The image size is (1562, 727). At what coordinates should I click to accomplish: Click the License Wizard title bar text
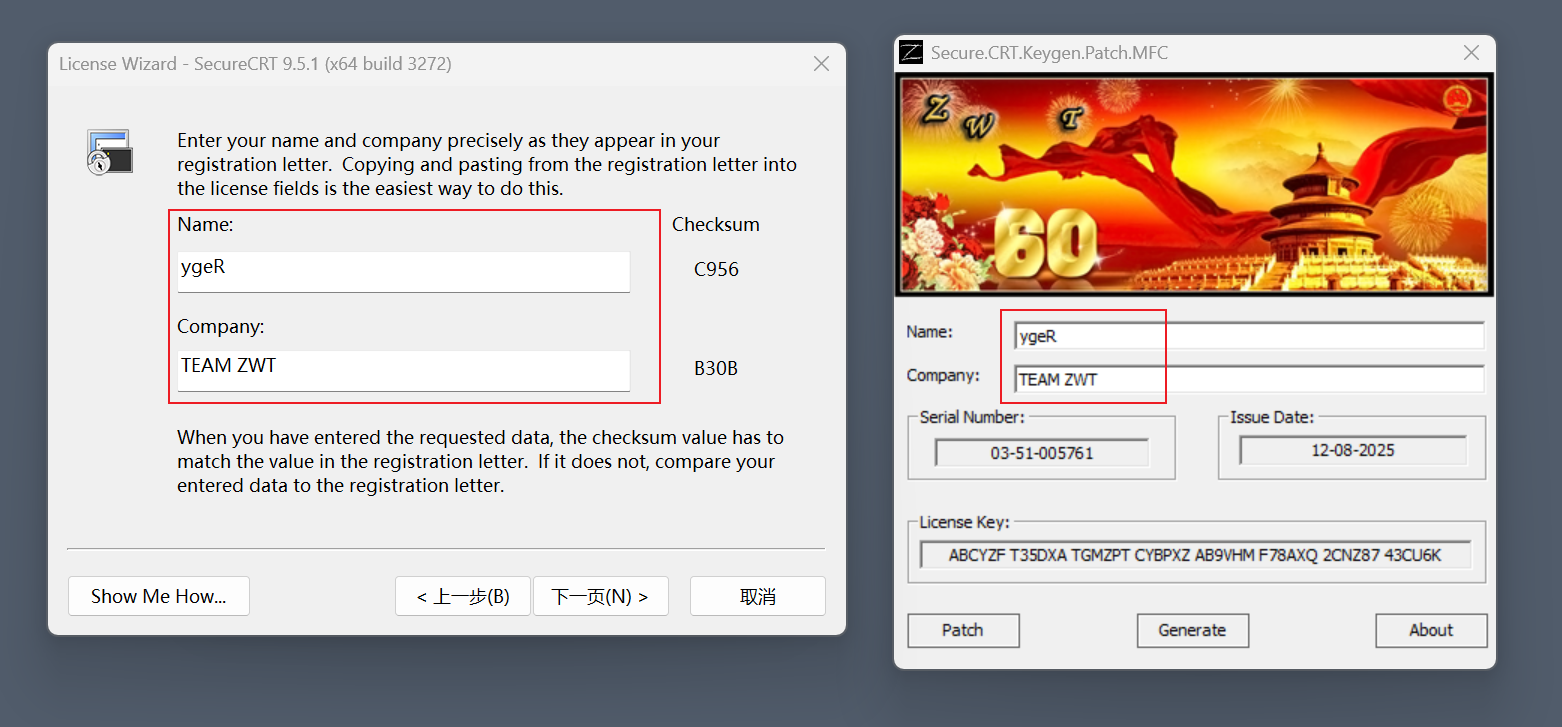point(255,64)
